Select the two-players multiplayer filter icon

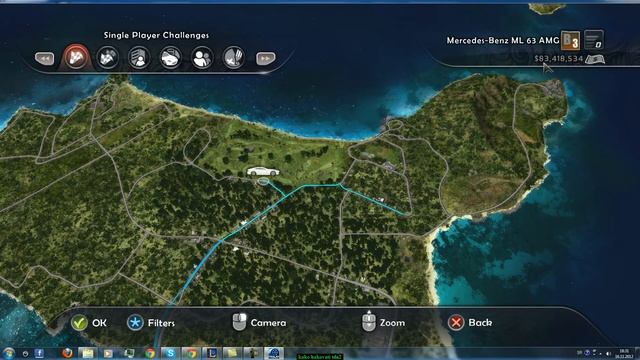pos(202,57)
